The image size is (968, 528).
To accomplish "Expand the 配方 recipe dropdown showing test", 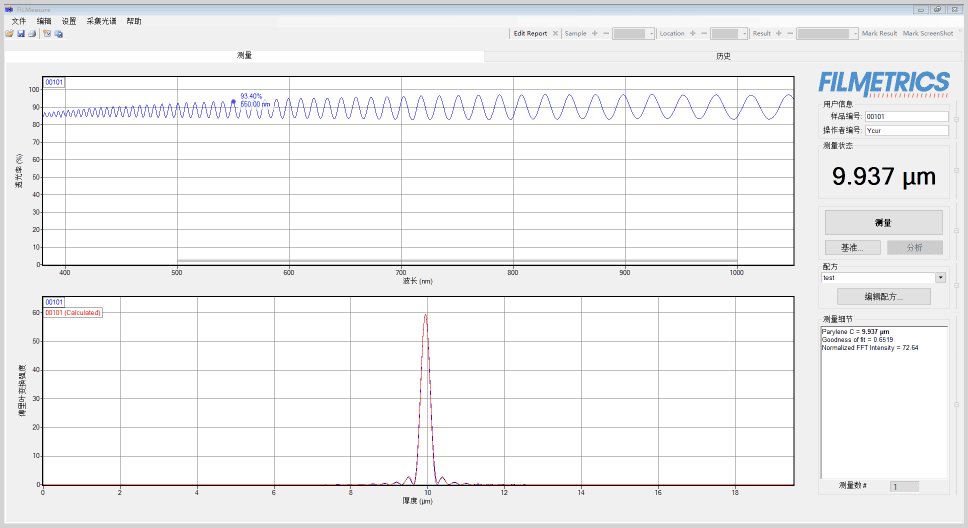I will pyautogui.click(x=940, y=278).
